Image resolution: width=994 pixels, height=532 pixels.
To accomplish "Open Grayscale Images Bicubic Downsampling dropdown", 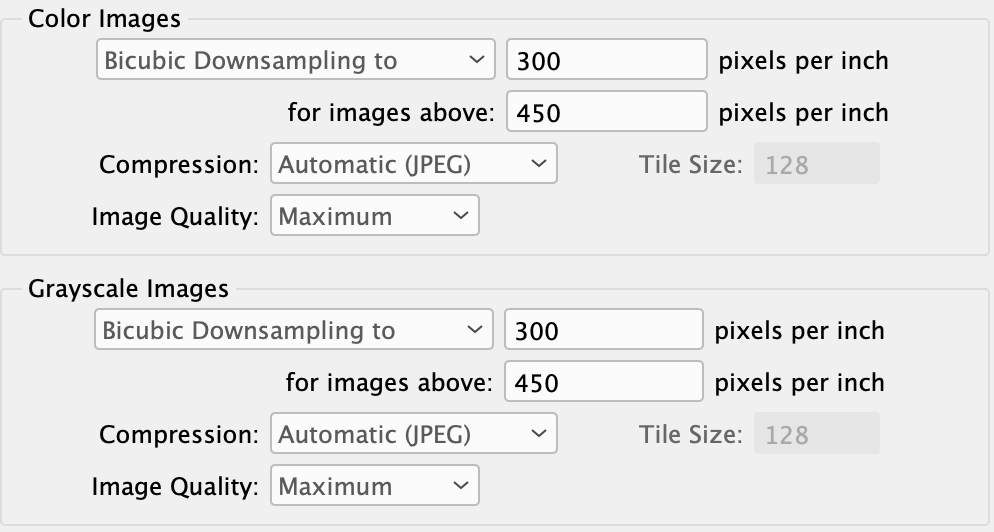I will click(x=294, y=330).
